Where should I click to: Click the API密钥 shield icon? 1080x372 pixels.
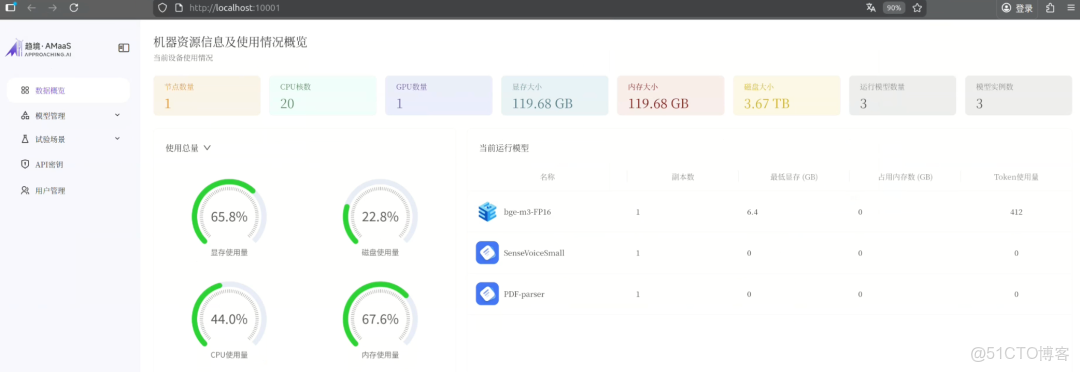point(25,165)
